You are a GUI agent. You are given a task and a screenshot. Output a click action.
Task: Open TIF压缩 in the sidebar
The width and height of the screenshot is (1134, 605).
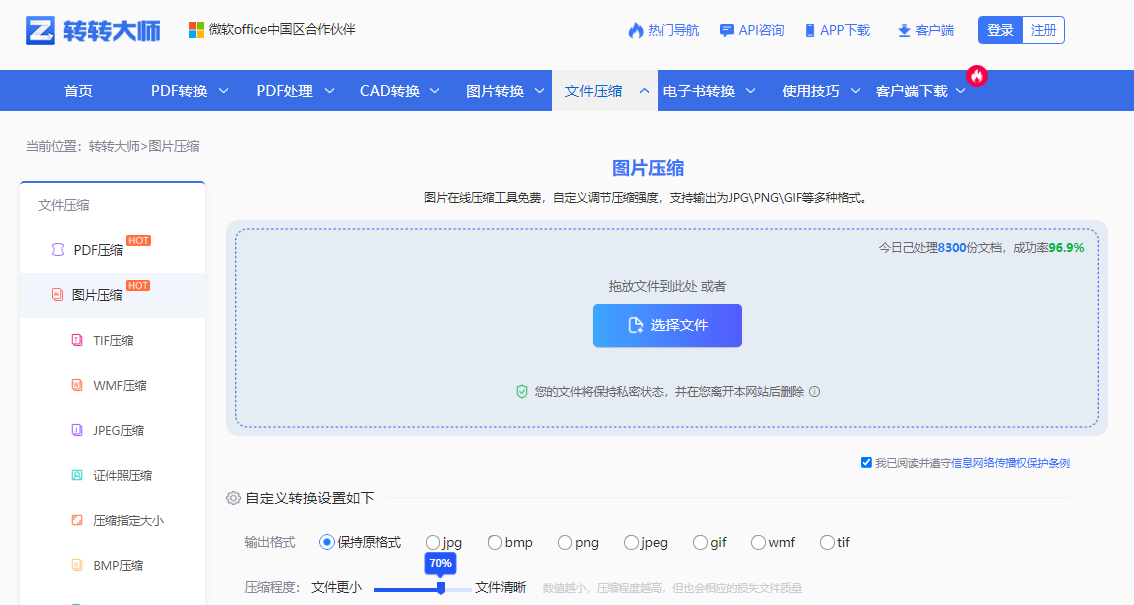112,340
